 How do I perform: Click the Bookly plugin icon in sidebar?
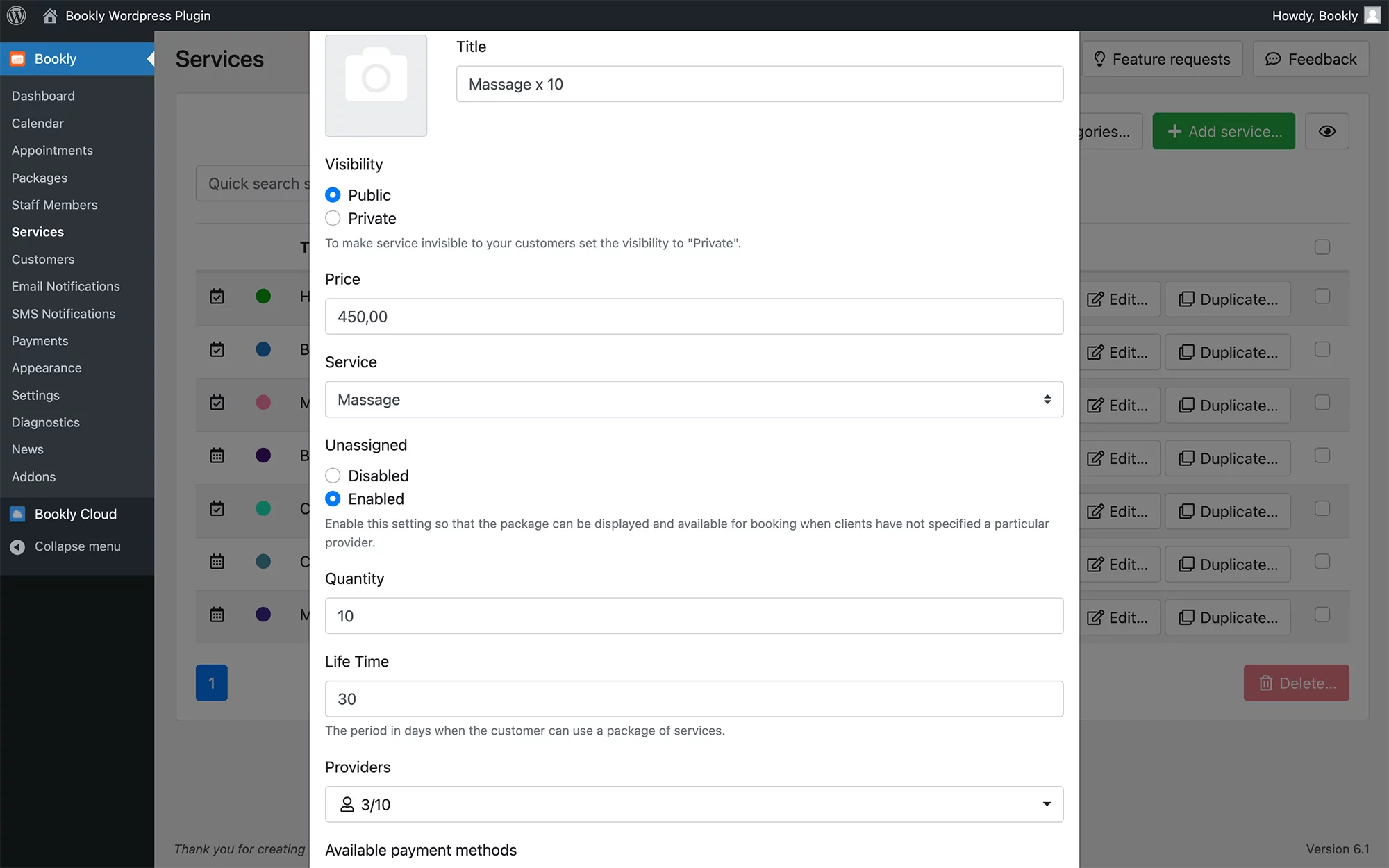coord(18,58)
